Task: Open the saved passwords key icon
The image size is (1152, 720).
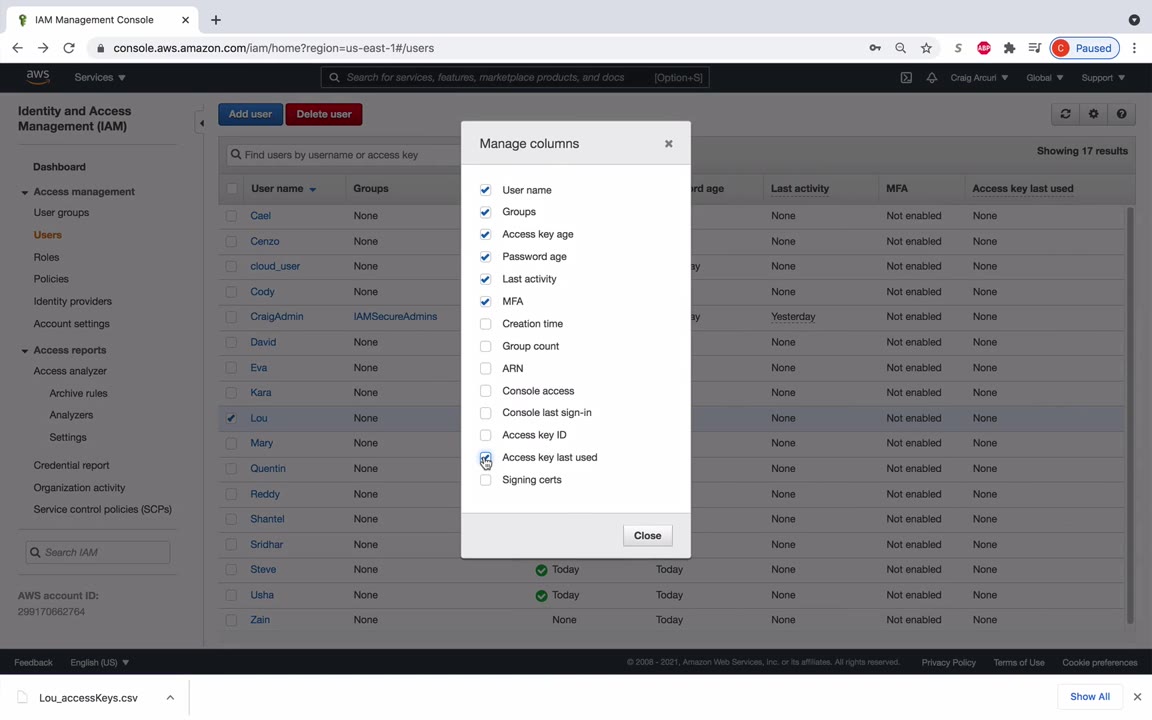Action: (875, 48)
